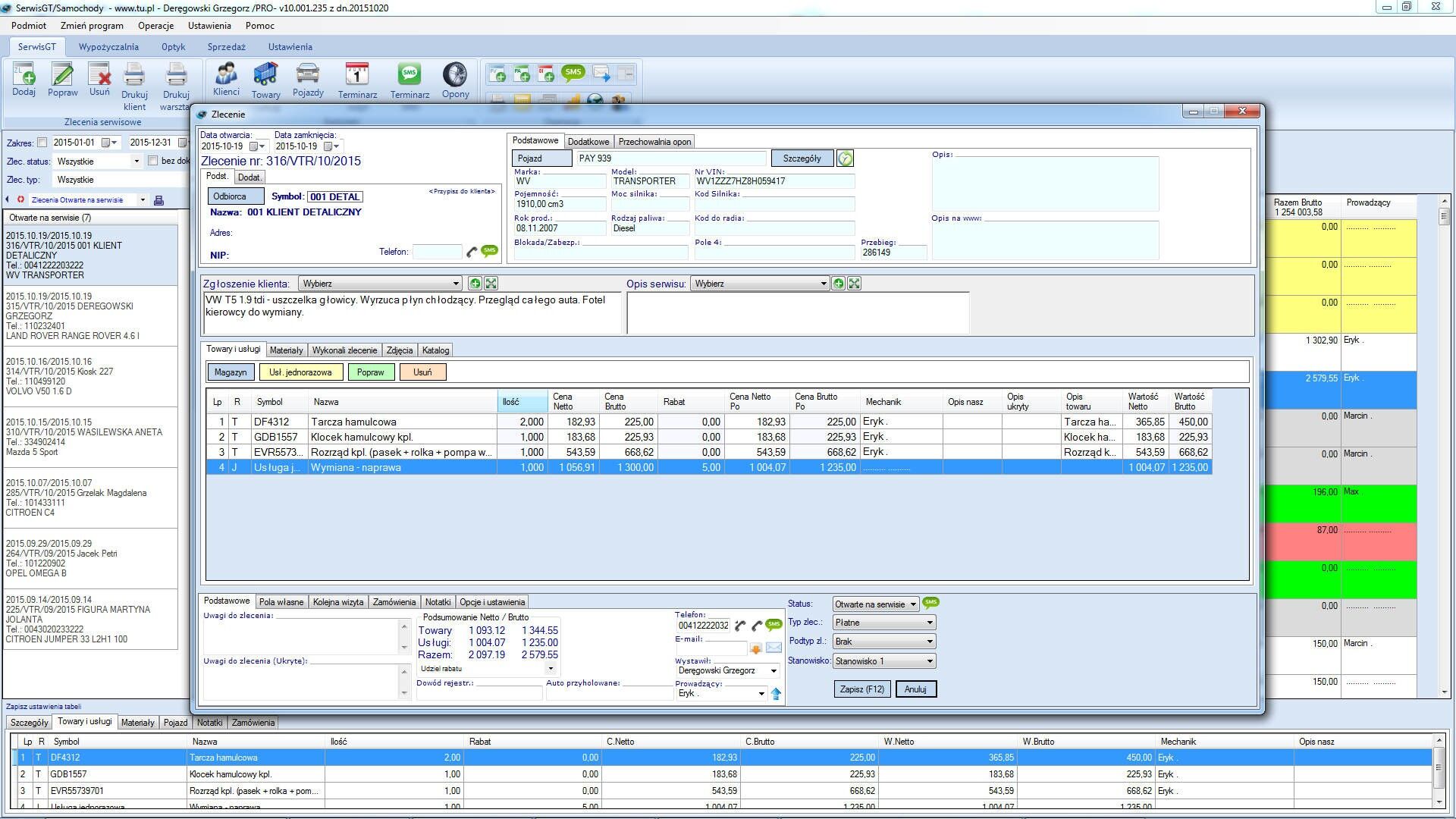Toggle the Zakres date range checkbox
The width and height of the screenshot is (1456, 819).
[42, 143]
